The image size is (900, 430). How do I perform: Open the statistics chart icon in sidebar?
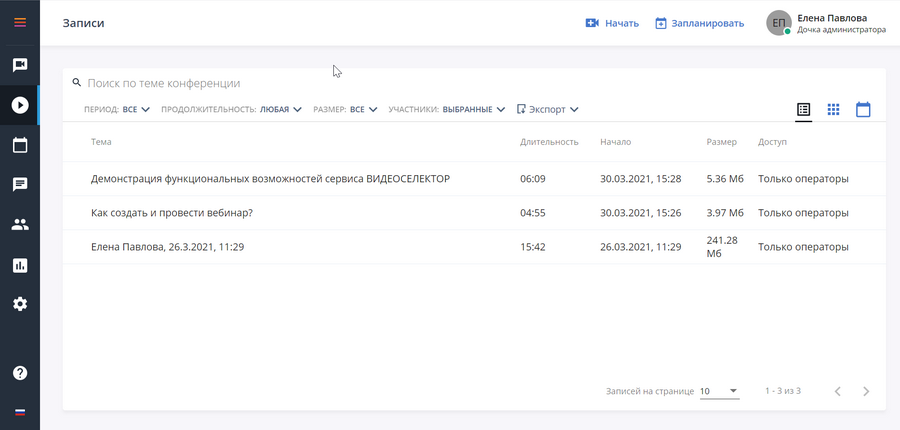pyautogui.click(x=20, y=265)
